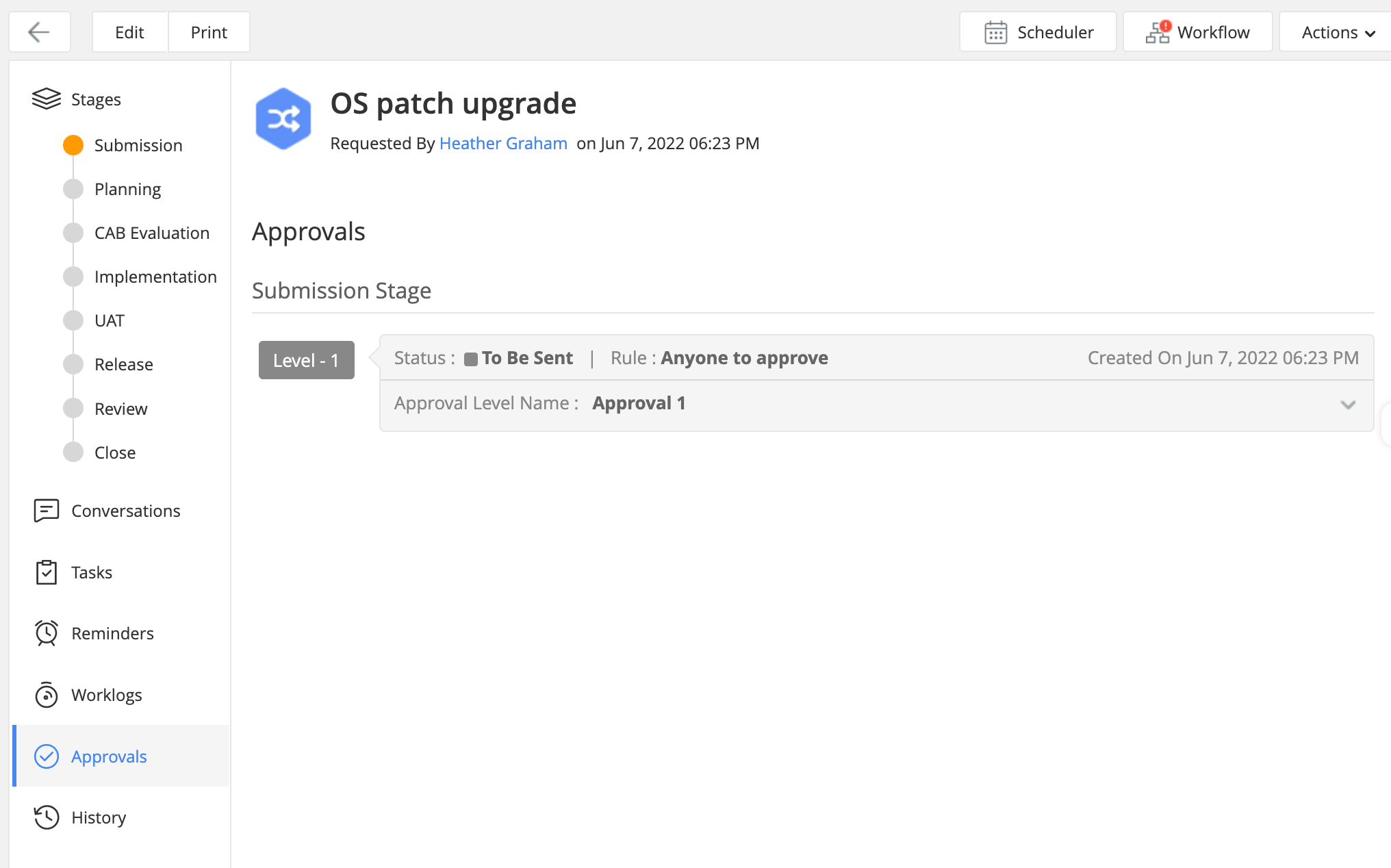Select the CAB Evaluation stage dot

pos(73,233)
